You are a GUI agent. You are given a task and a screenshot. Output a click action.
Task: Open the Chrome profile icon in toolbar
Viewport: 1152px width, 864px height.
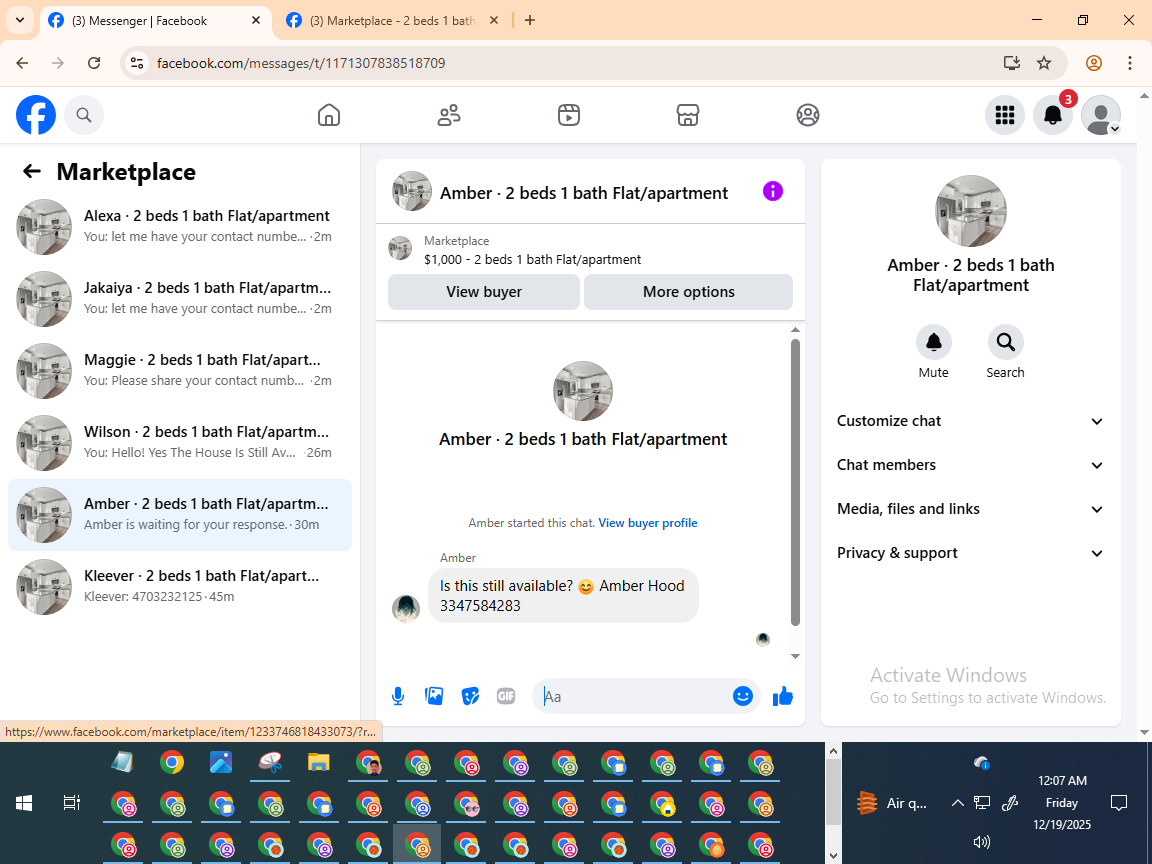1094,63
